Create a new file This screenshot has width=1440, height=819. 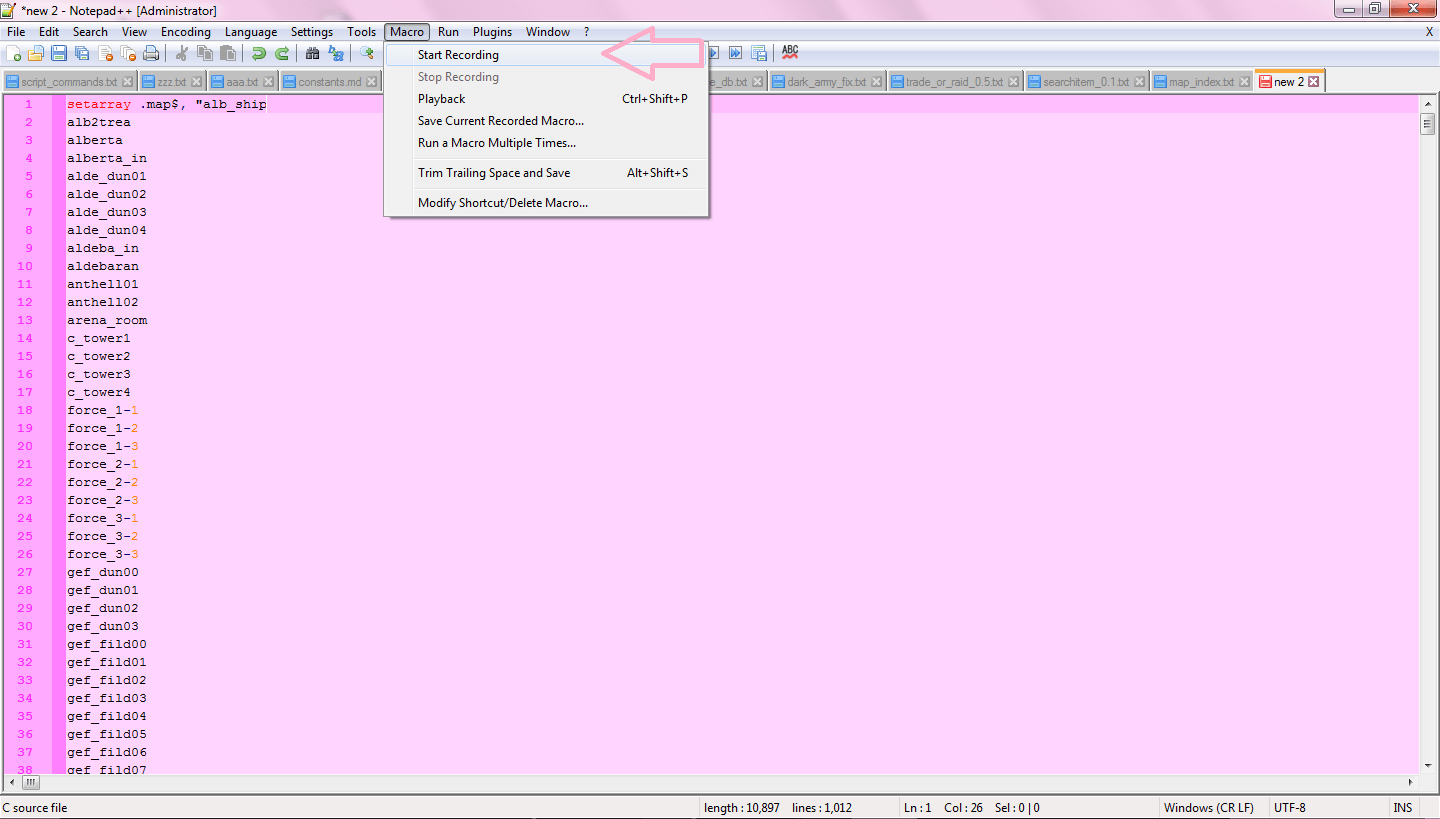coord(14,52)
